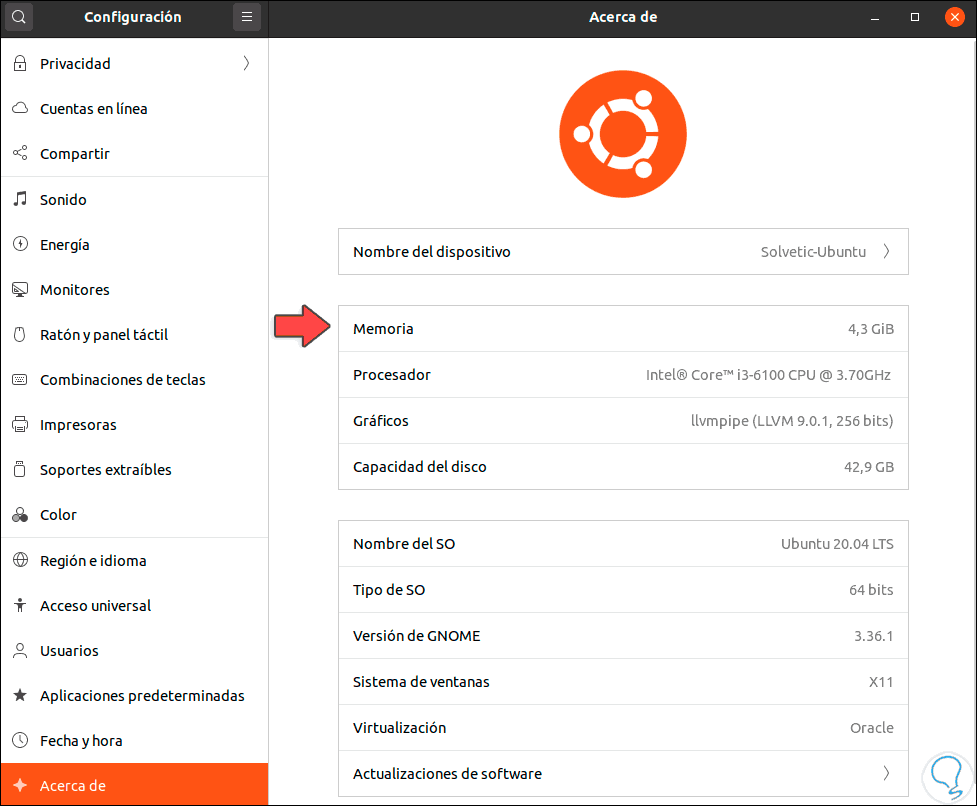
Task: Select Acceso universal
Action: (x=135, y=605)
